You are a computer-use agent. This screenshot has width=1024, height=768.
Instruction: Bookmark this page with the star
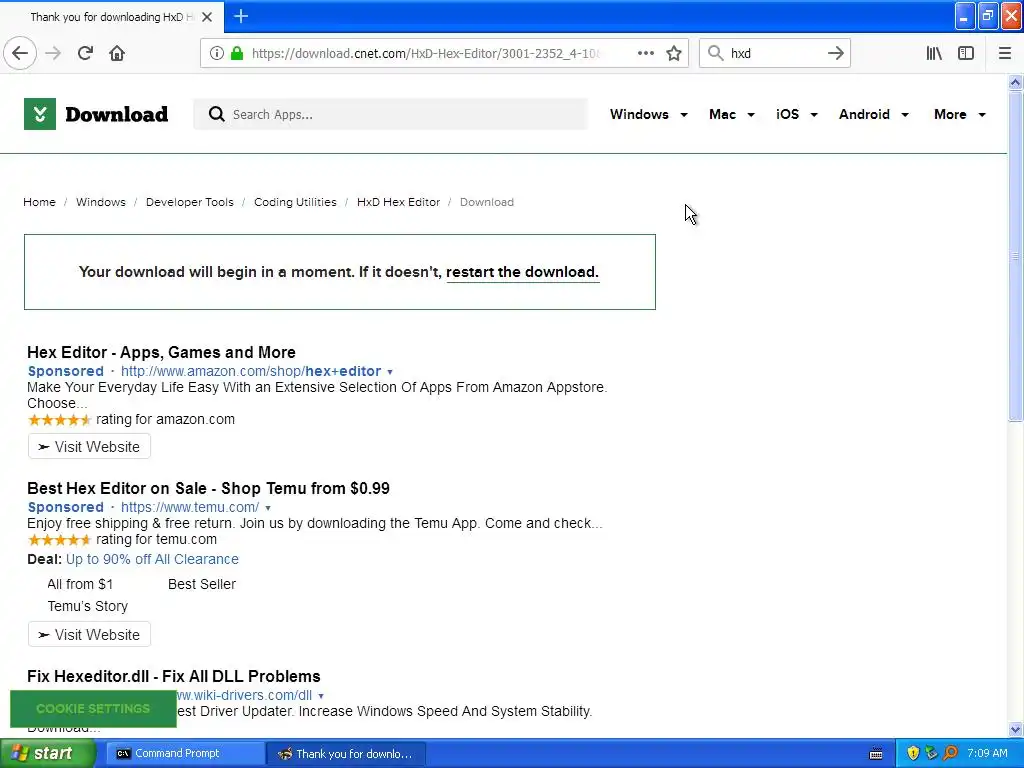tap(674, 53)
